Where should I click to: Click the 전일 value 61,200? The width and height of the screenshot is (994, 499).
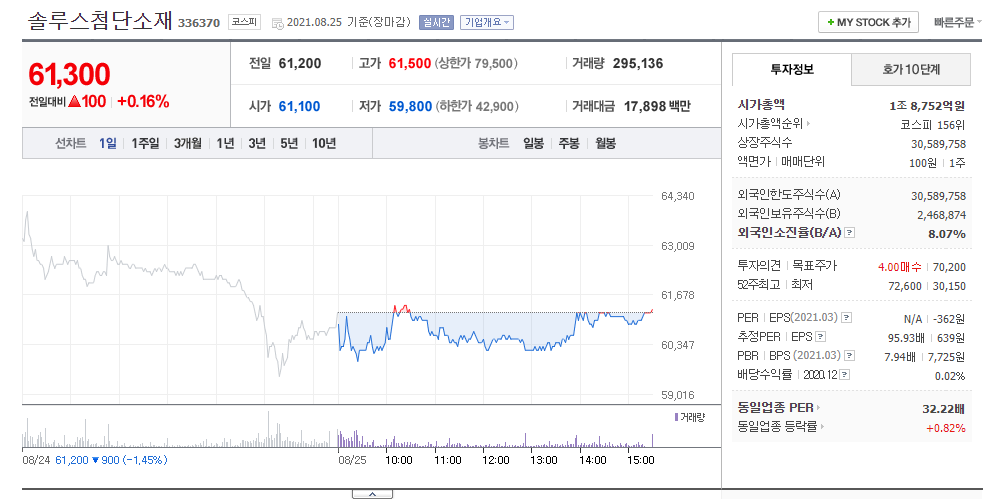point(300,63)
